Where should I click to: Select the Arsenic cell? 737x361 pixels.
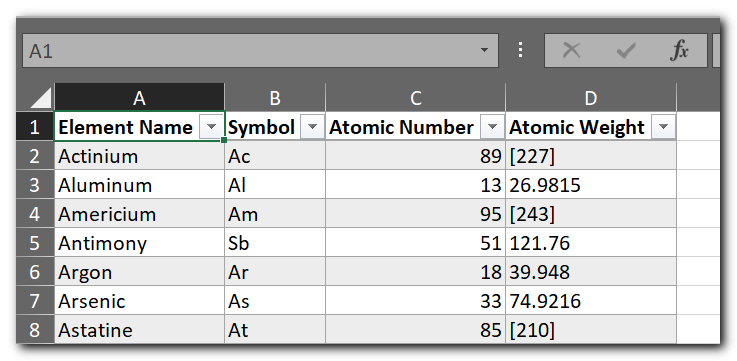click(x=140, y=301)
